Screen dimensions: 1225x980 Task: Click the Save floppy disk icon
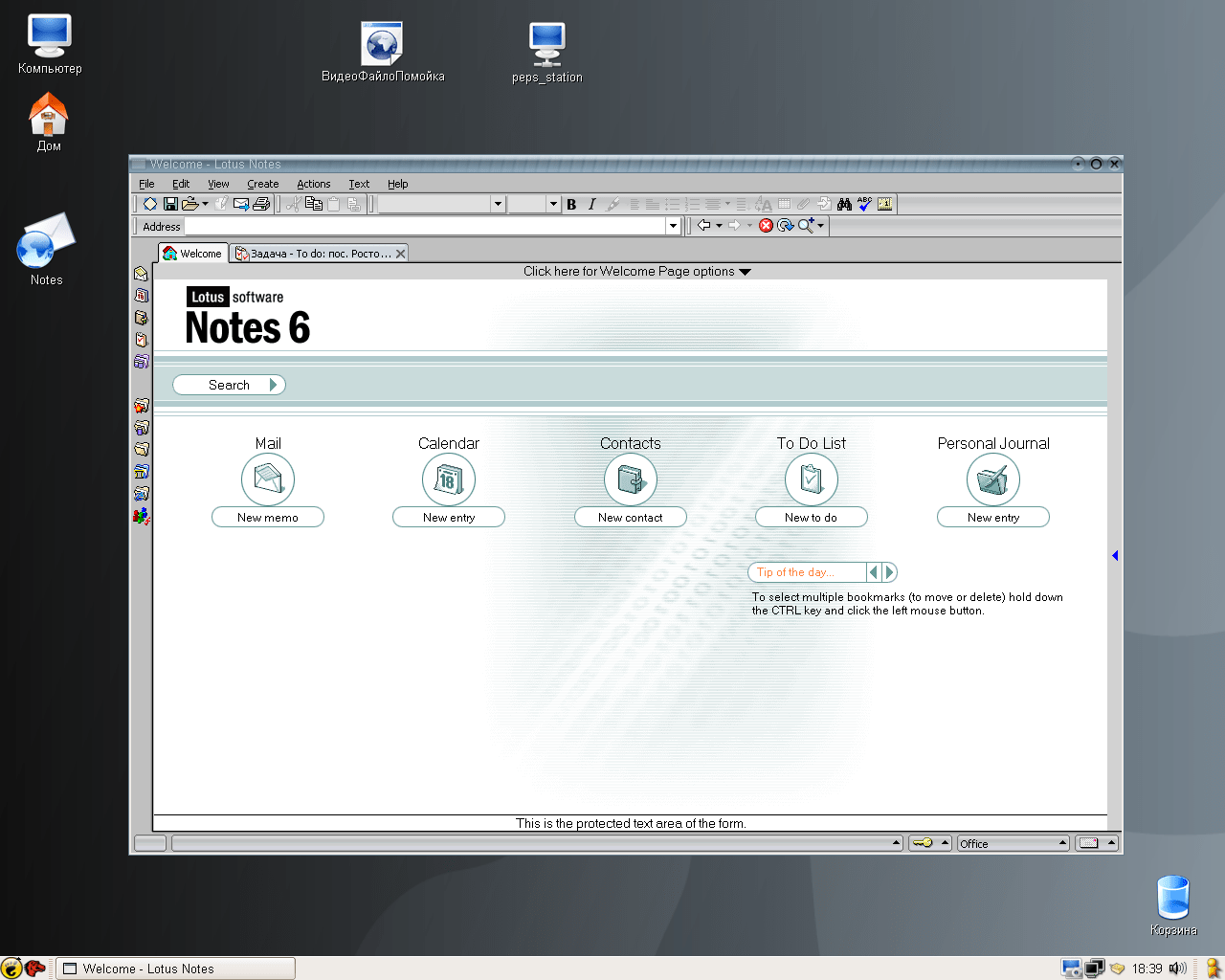tap(170, 204)
